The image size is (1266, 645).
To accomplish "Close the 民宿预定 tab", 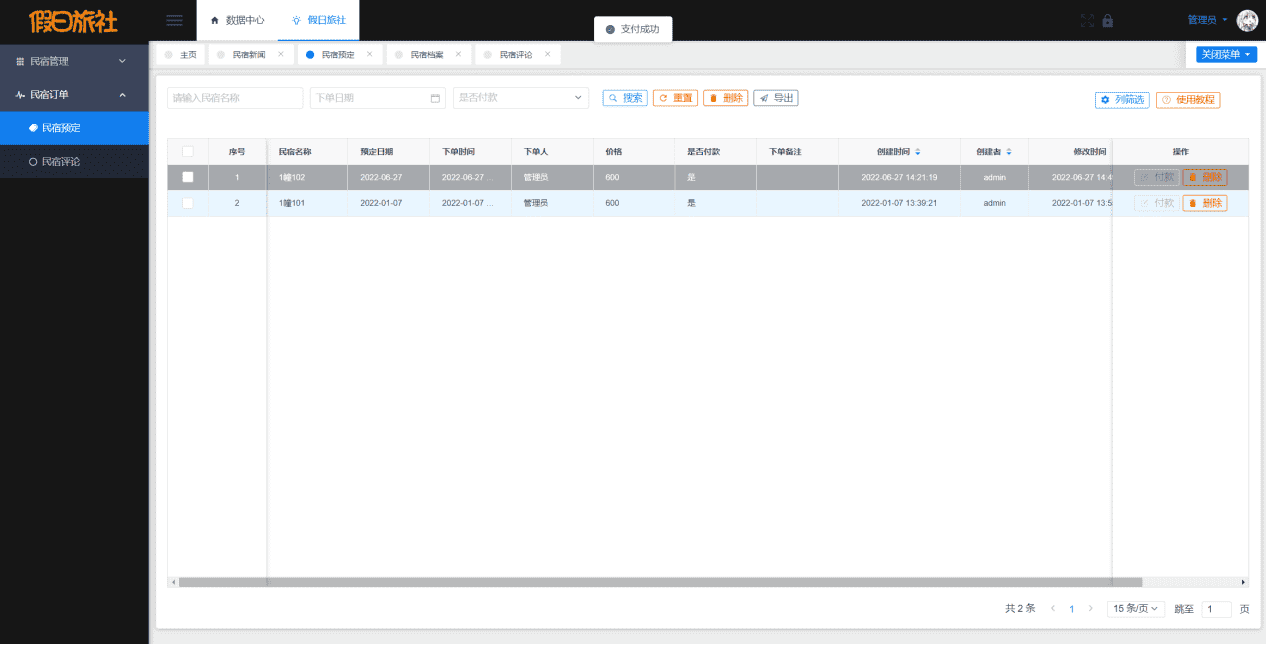I will point(370,54).
